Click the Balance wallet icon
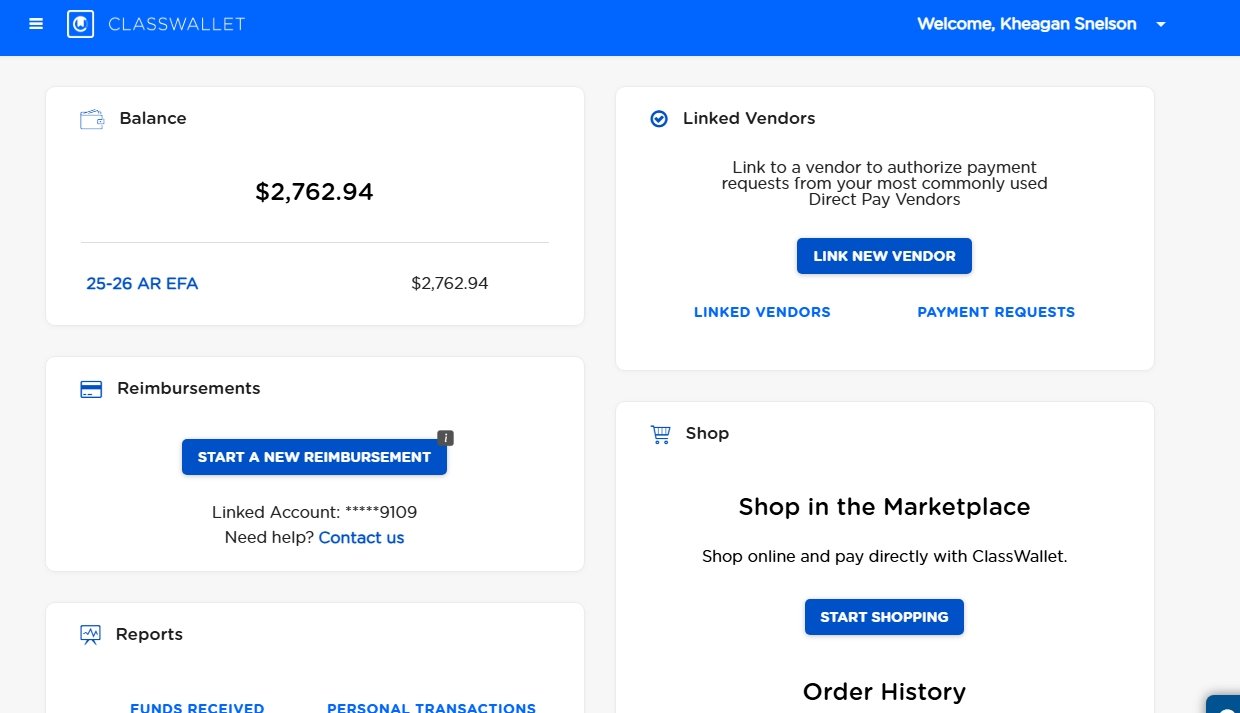Image resolution: width=1240 pixels, height=713 pixels. [92, 119]
